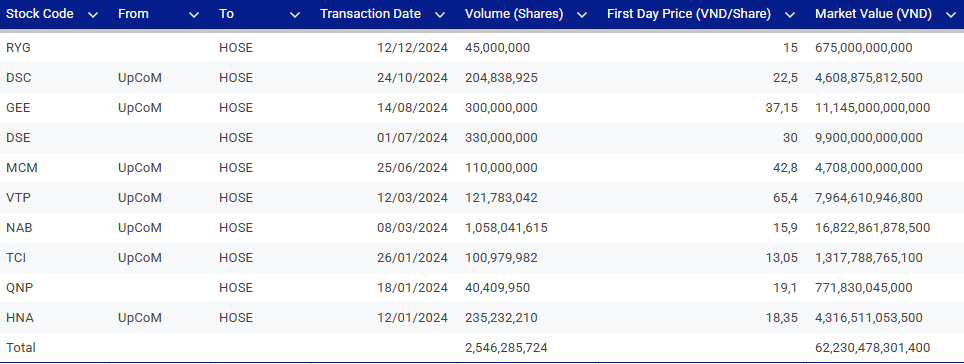
Task: Click transaction date 24/10/2024
Action: pos(413,78)
